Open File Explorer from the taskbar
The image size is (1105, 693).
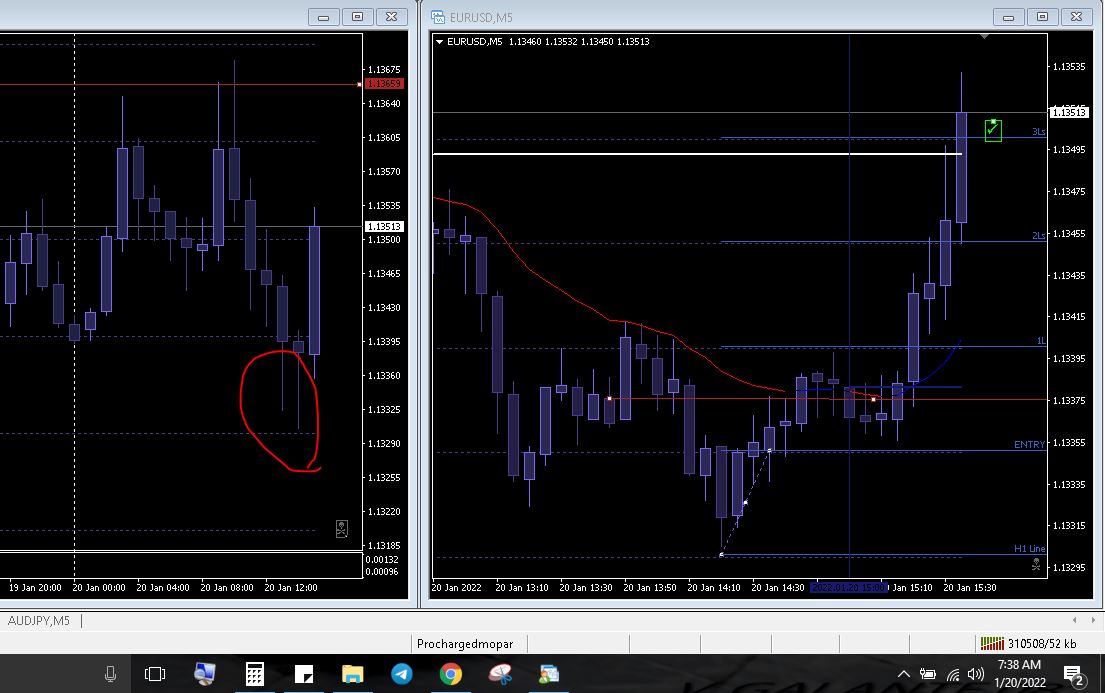(352, 674)
